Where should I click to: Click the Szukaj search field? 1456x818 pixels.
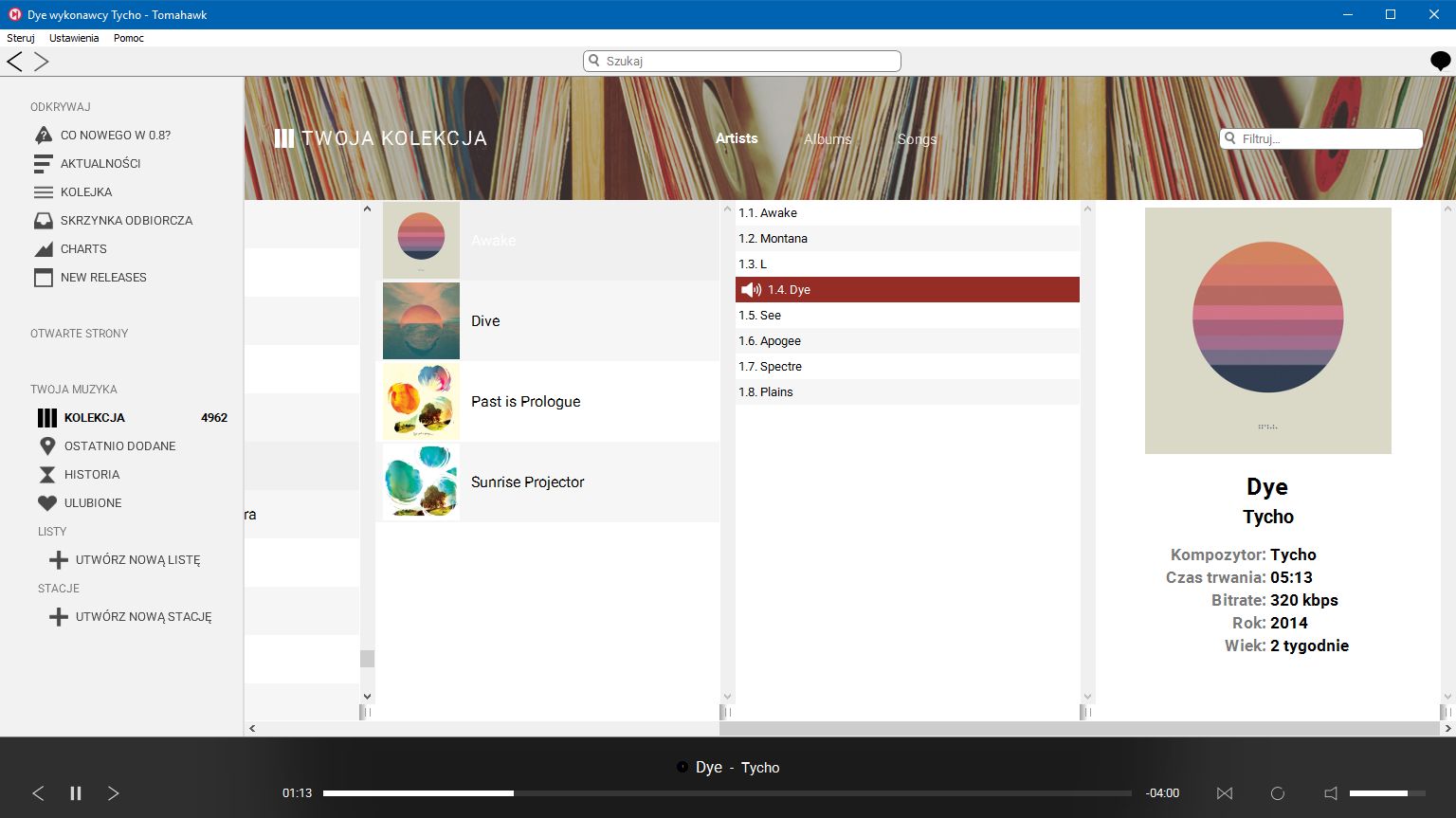(742, 61)
